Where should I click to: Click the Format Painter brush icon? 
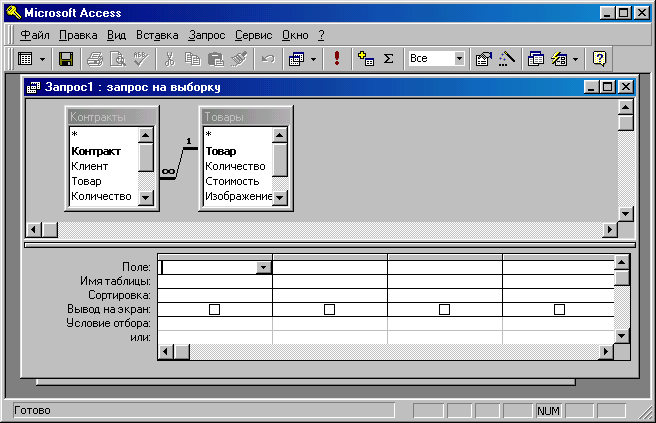click(239, 59)
